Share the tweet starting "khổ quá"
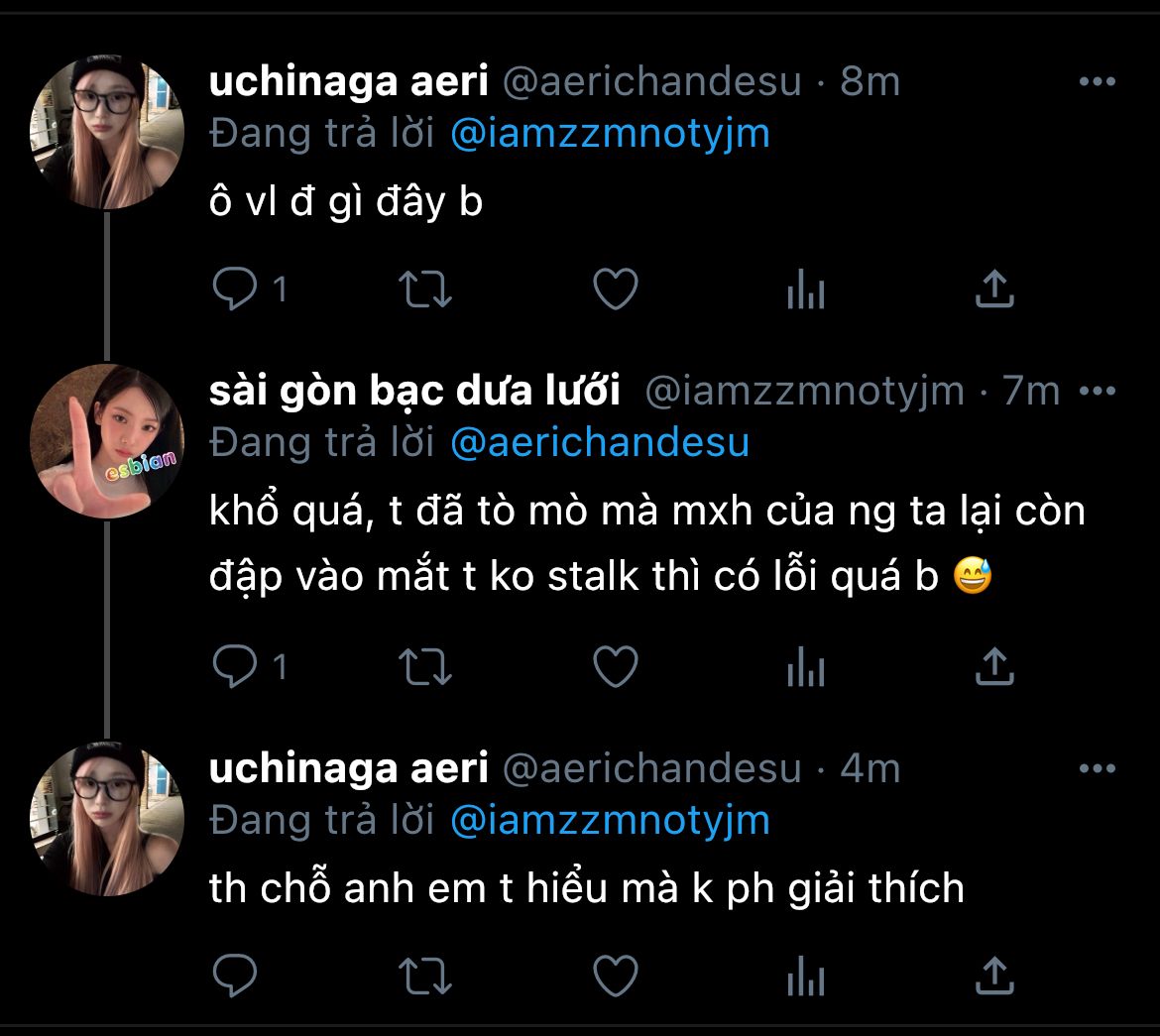Viewport: 1160px width, 1036px height. pyautogui.click(x=994, y=667)
